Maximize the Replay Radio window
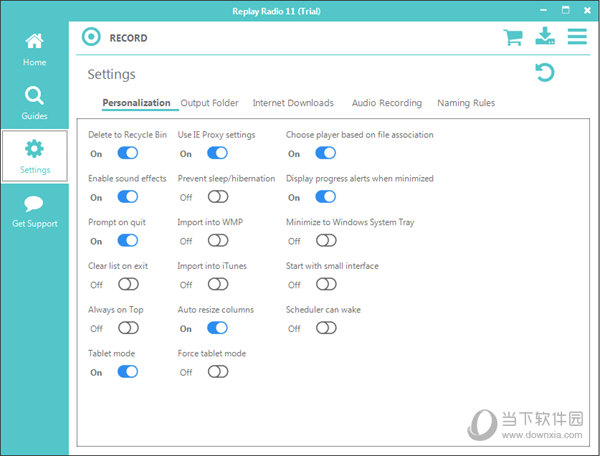Viewport: 600px width, 456px height. click(566, 10)
